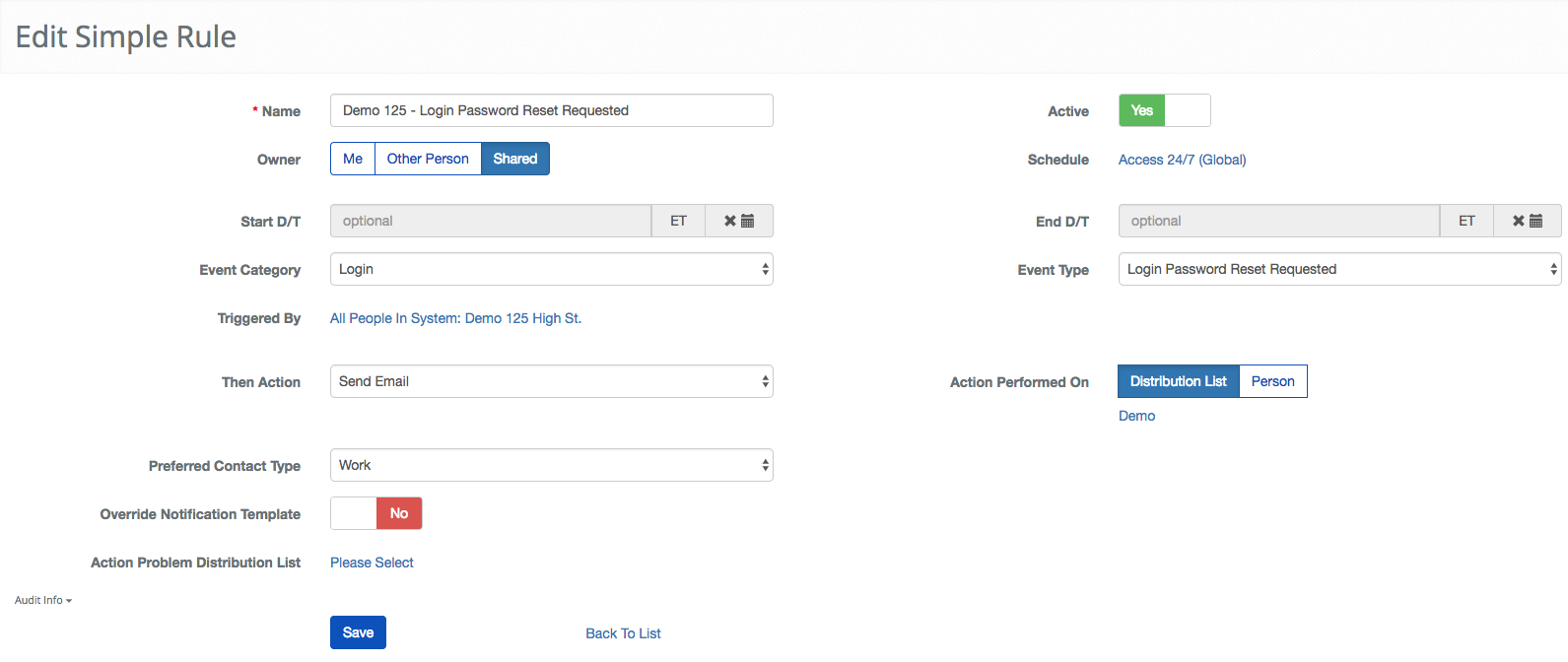Click Please Select for Action Problem Distribution List
Screen dimensions: 1568x662
tap(372, 563)
